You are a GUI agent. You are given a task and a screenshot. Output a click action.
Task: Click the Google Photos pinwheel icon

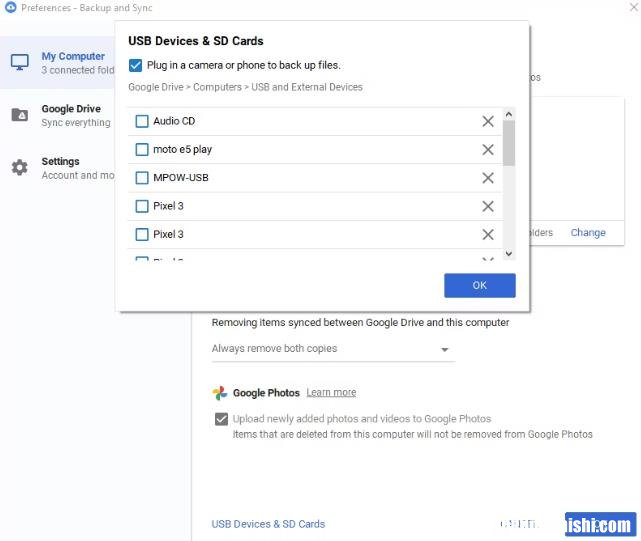point(220,393)
